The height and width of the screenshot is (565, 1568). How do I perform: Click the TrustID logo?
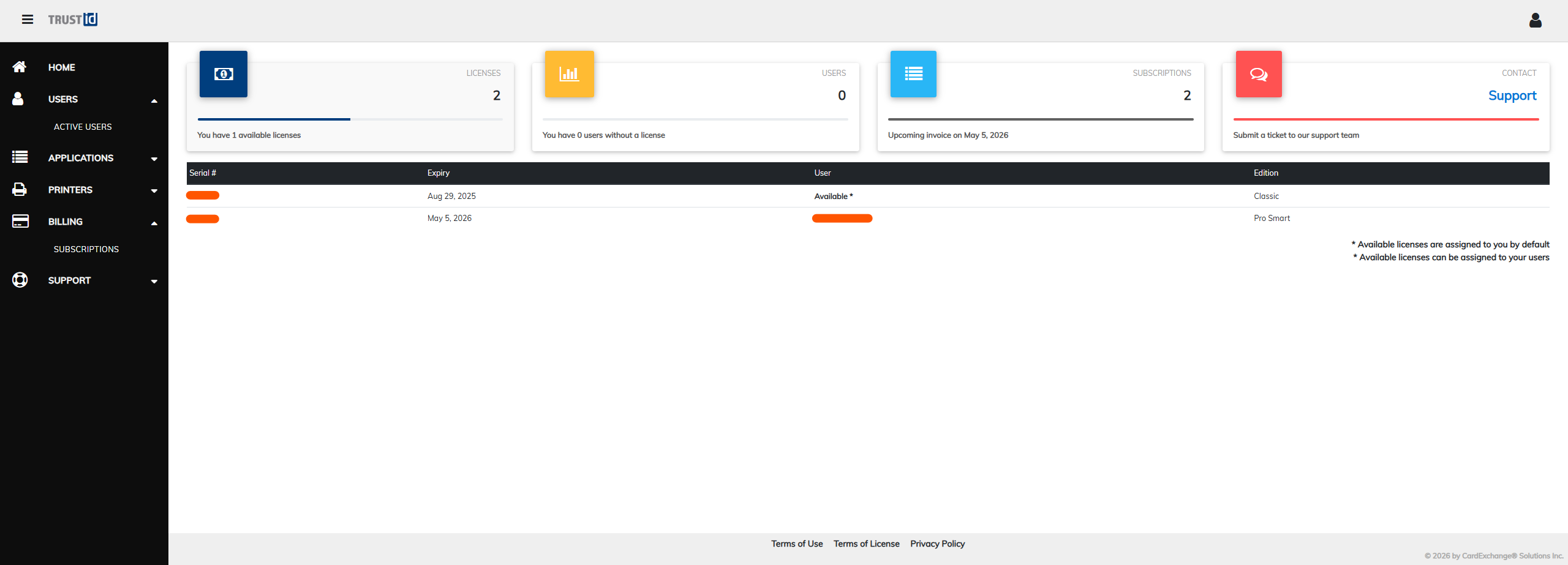click(73, 20)
